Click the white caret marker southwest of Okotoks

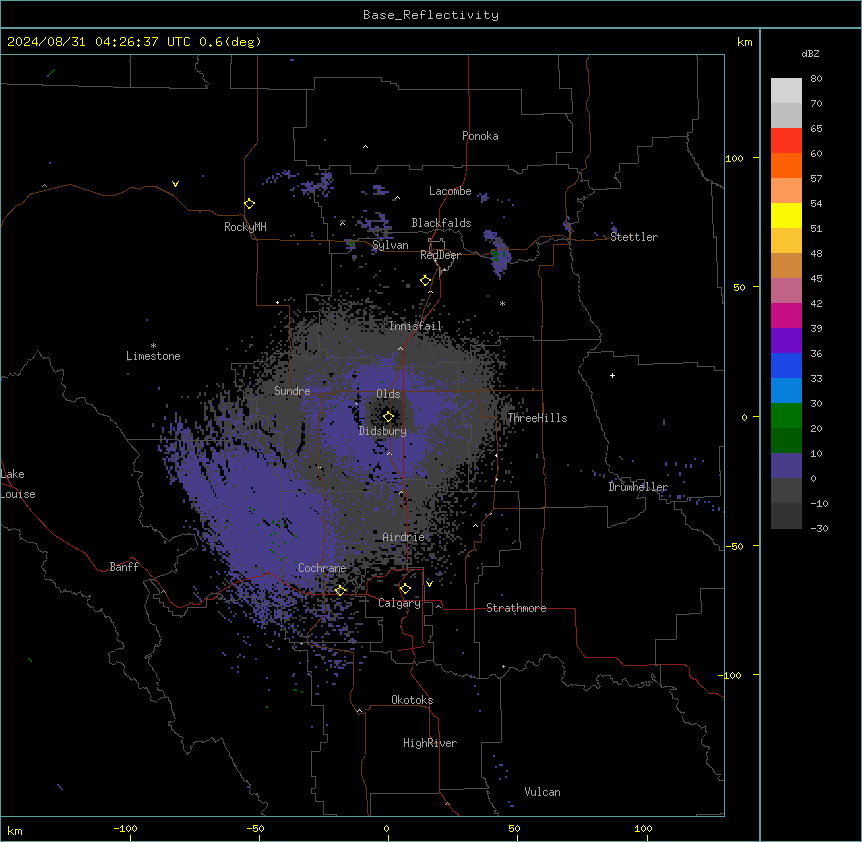360,711
